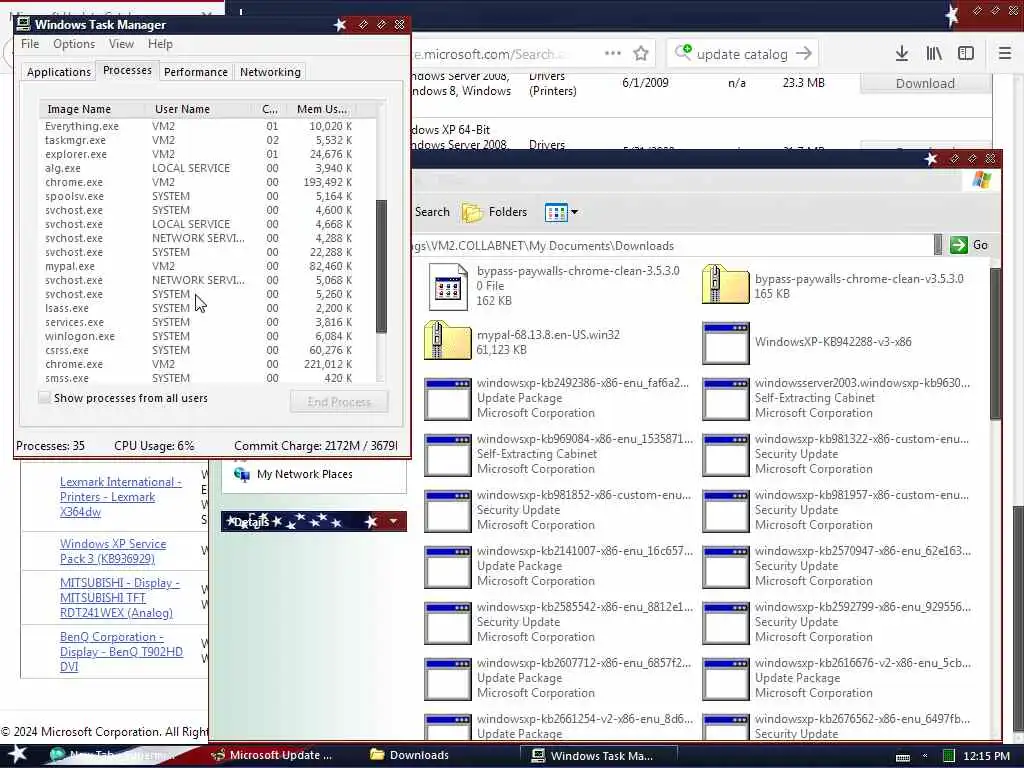Screen dimensions: 1024x768
Task: Switch to the Performance tab
Action: pos(195,72)
